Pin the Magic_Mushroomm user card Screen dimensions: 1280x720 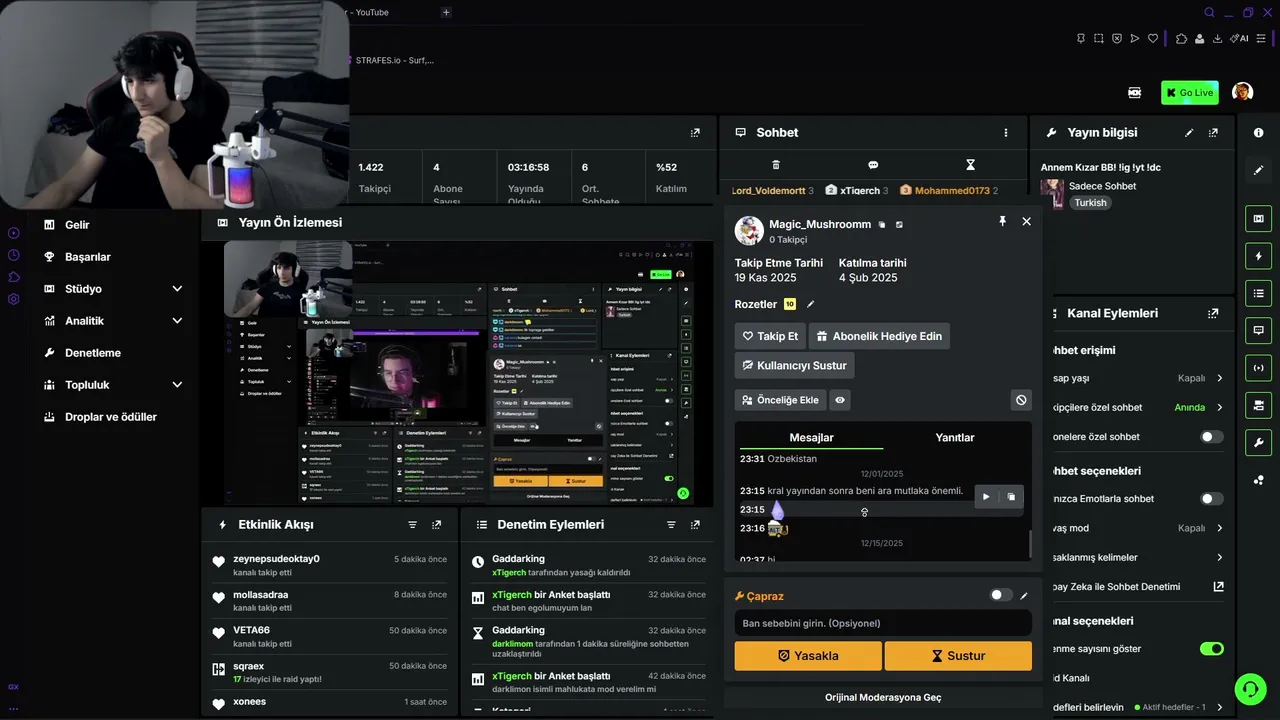point(1002,221)
